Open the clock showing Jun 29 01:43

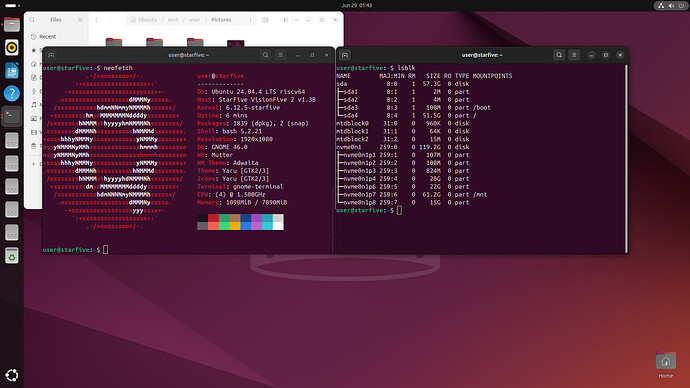click(x=357, y=6)
